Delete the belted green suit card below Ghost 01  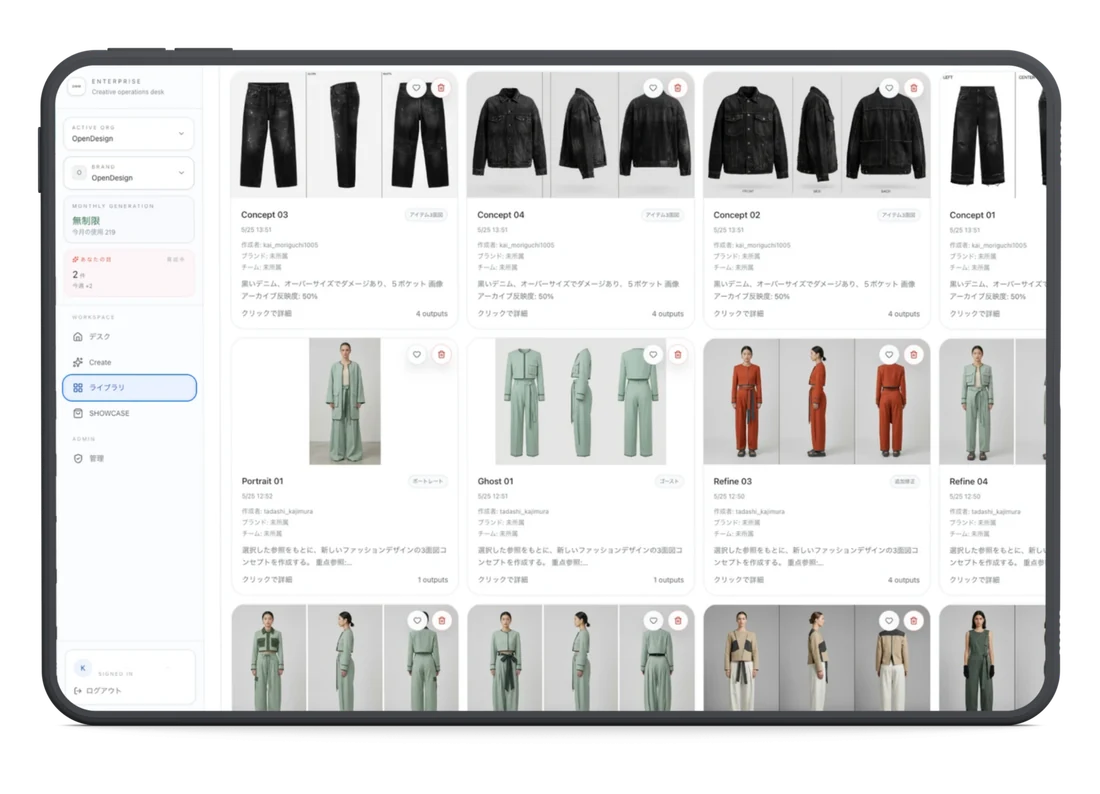point(678,620)
